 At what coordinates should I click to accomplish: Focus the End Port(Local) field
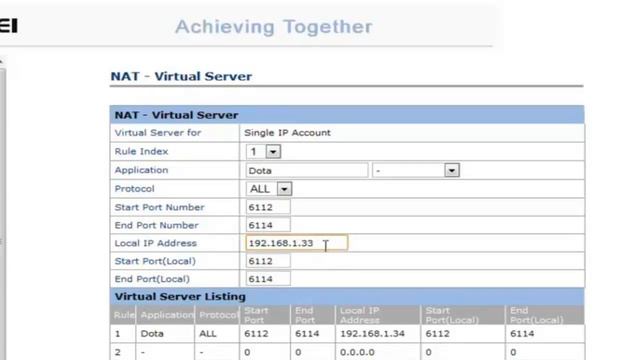pos(268,279)
